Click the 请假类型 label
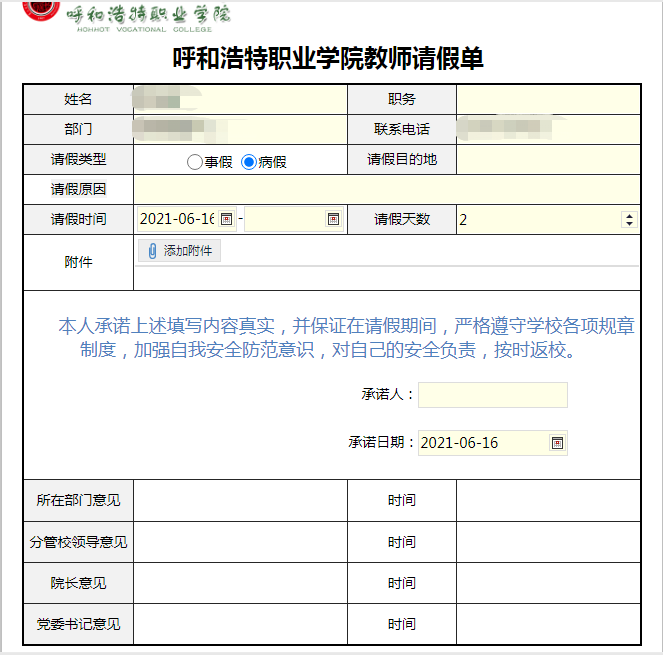 click(x=78, y=159)
